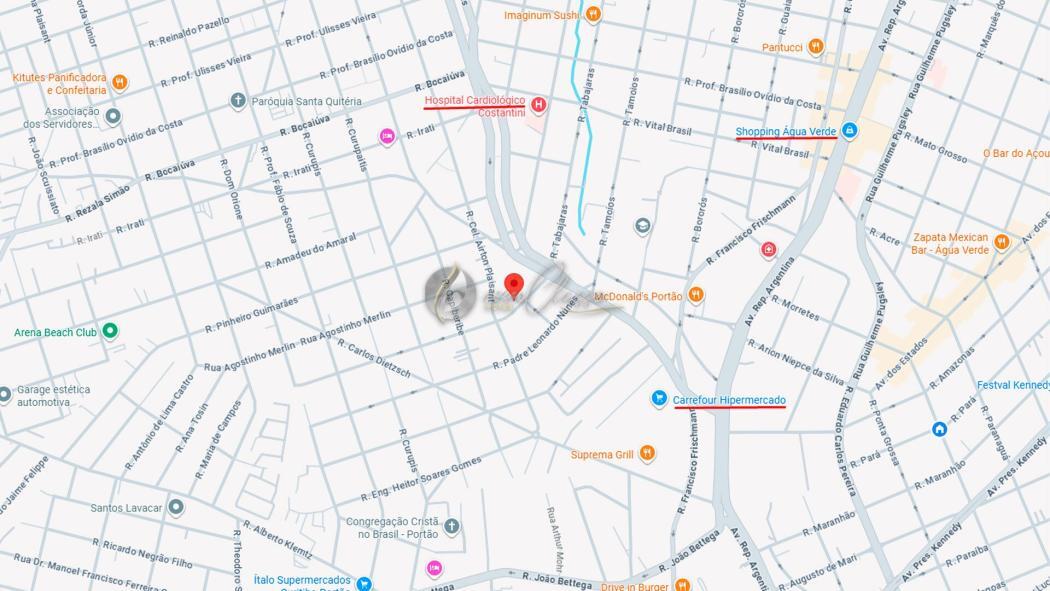Select the Hospital Cardiológico Costantini hospital icon

538,105
